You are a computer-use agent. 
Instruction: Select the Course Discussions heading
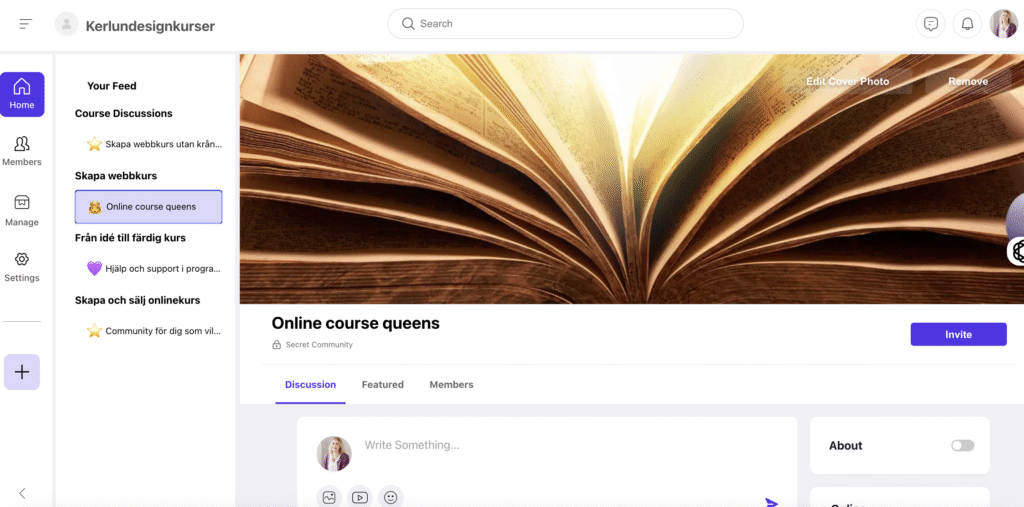[x=123, y=113]
